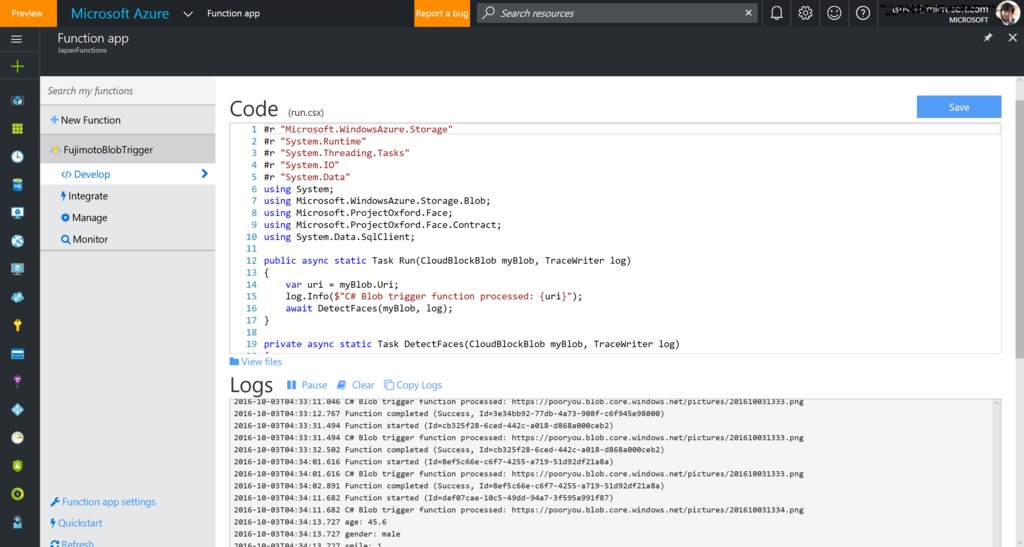Clear the logs
Screen dimensions: 1024x547
[356, 385]
